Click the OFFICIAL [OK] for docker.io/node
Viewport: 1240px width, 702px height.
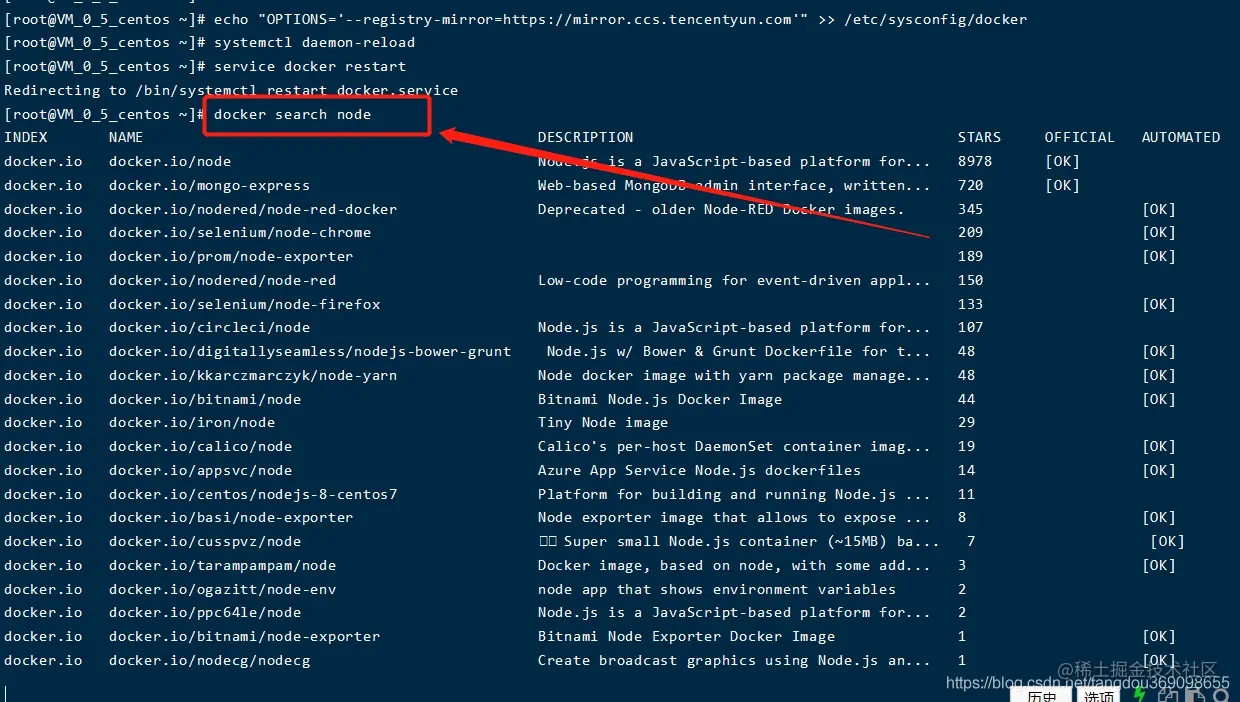[1062, 161]
